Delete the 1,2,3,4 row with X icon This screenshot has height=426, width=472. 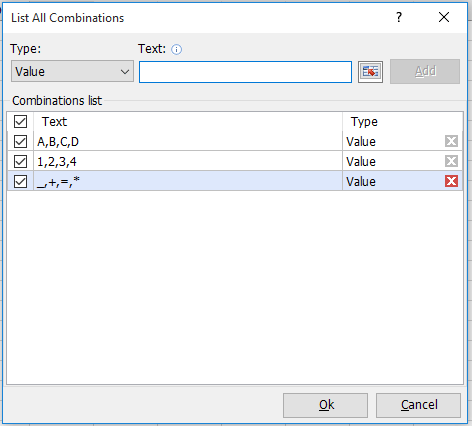(451, 161)
